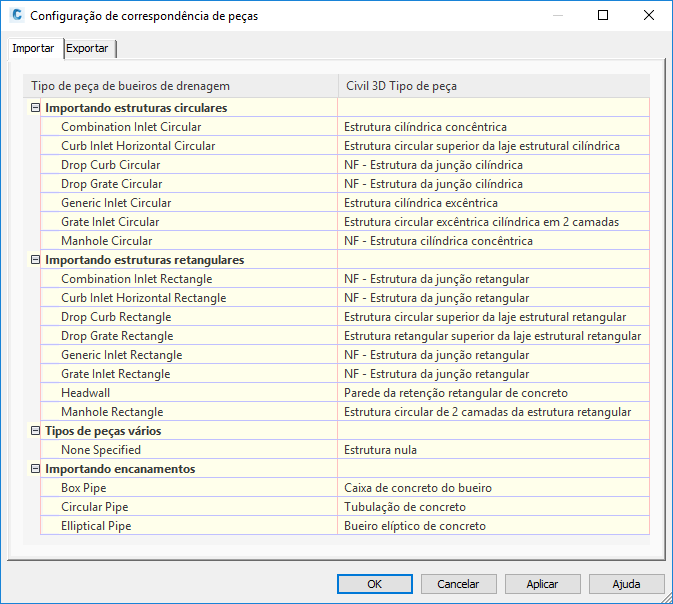
Task: Collapse the Importando estruturas retangulares group
Action: [x=36, y=260]
